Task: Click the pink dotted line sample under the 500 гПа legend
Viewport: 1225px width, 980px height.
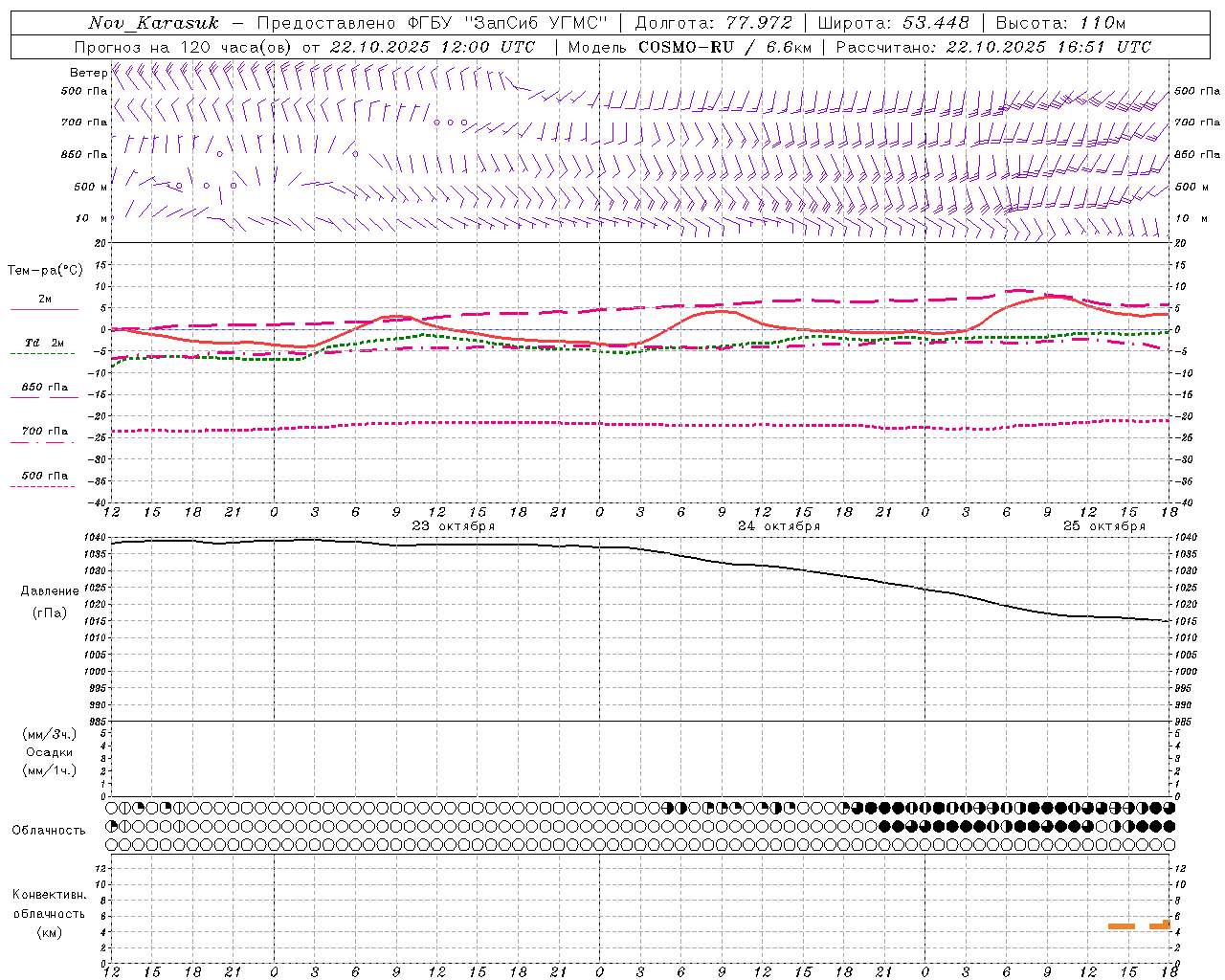Action: pyautogui.click(x=42, y=486)
